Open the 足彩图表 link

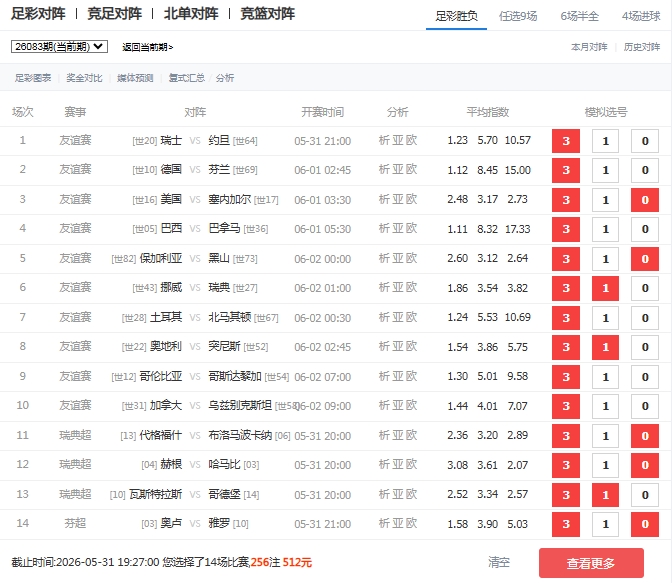click(33, 78)
